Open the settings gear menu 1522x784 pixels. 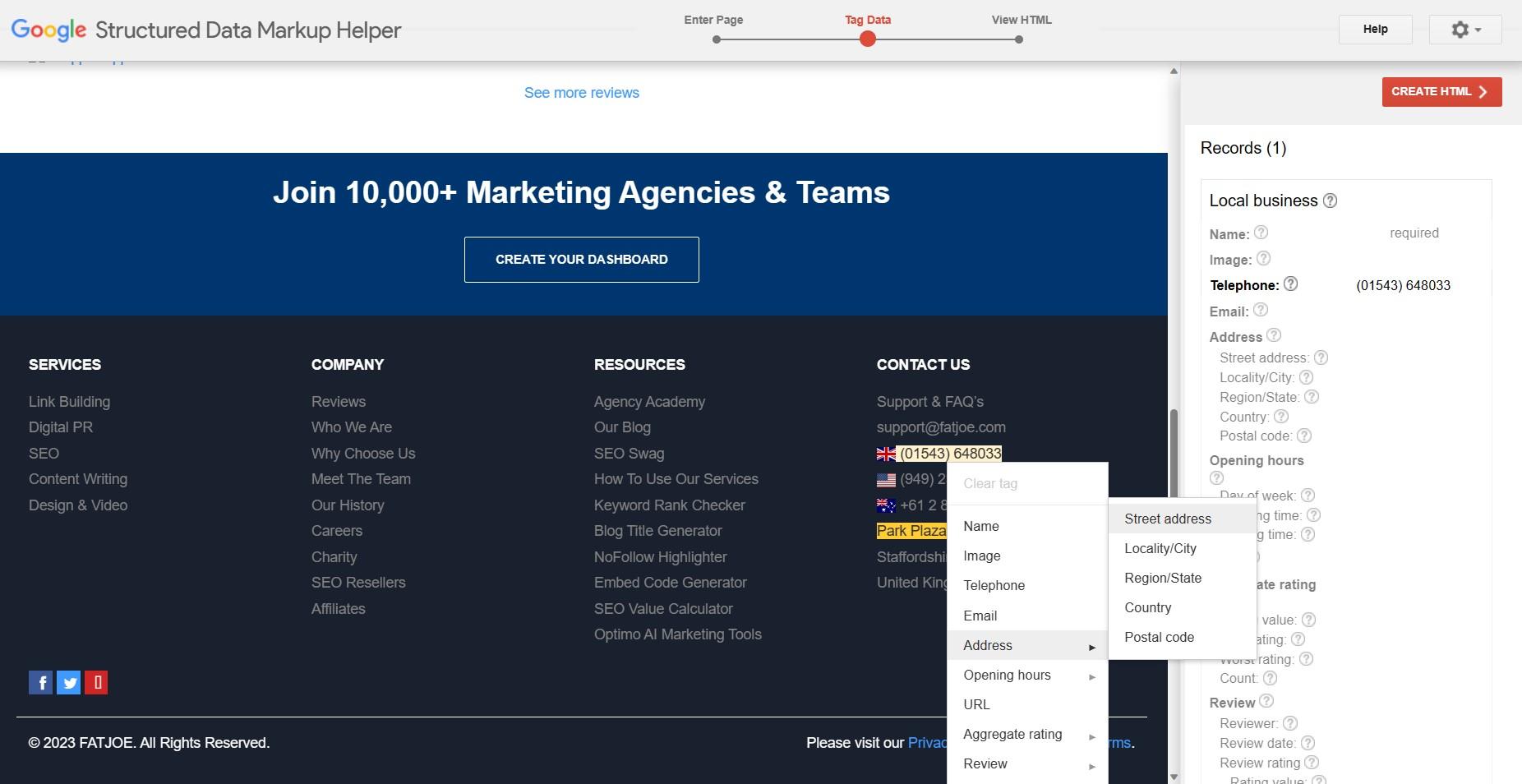tap(1464, 30)
